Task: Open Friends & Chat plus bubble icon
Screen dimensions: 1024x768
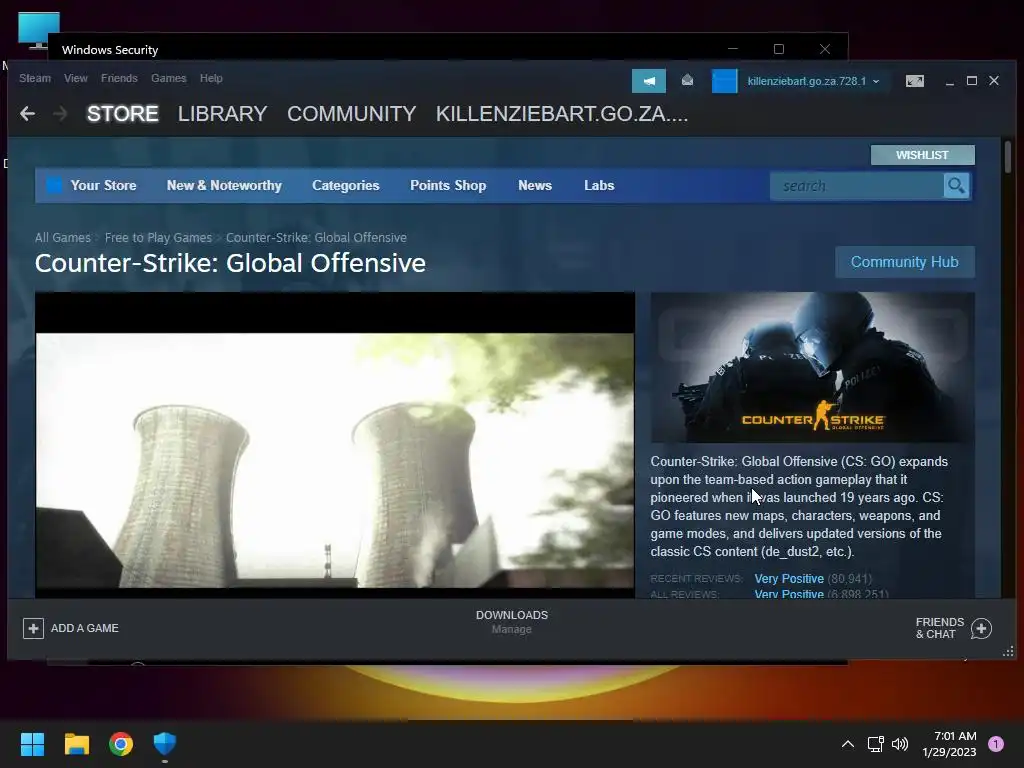Action: (x=981, y=628)
